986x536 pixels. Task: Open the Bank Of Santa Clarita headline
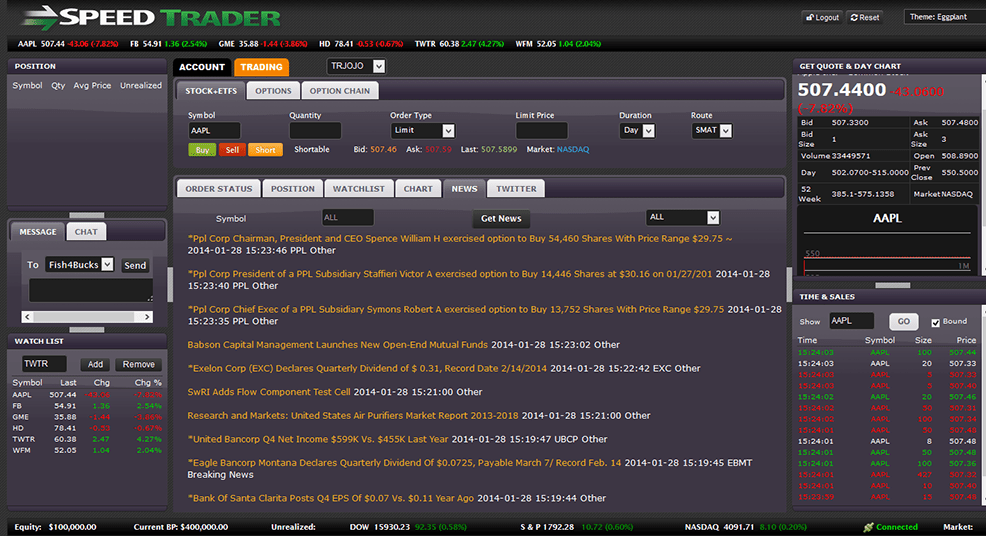331,498
